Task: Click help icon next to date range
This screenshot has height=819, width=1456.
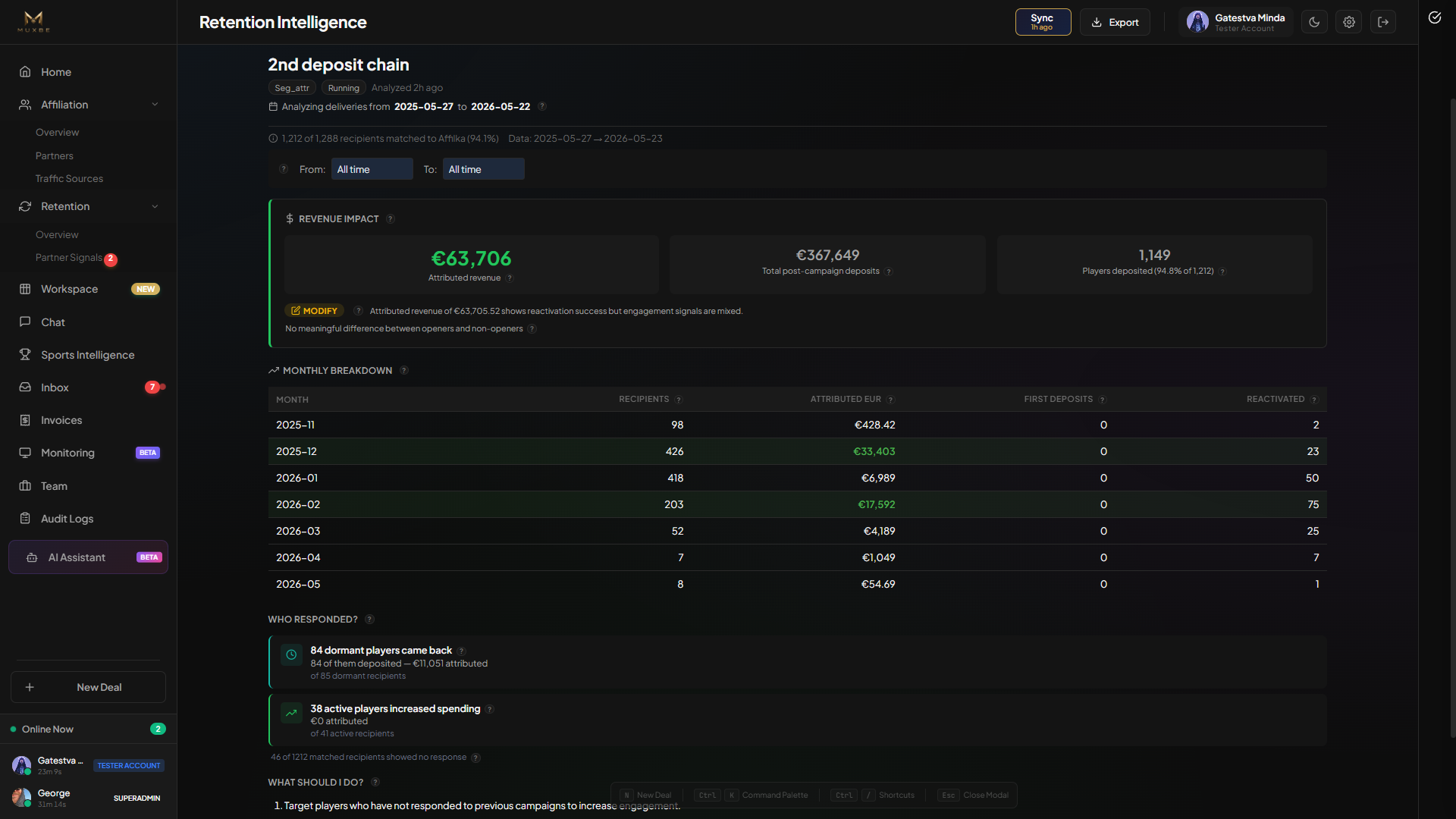Action: click(542, 106)
